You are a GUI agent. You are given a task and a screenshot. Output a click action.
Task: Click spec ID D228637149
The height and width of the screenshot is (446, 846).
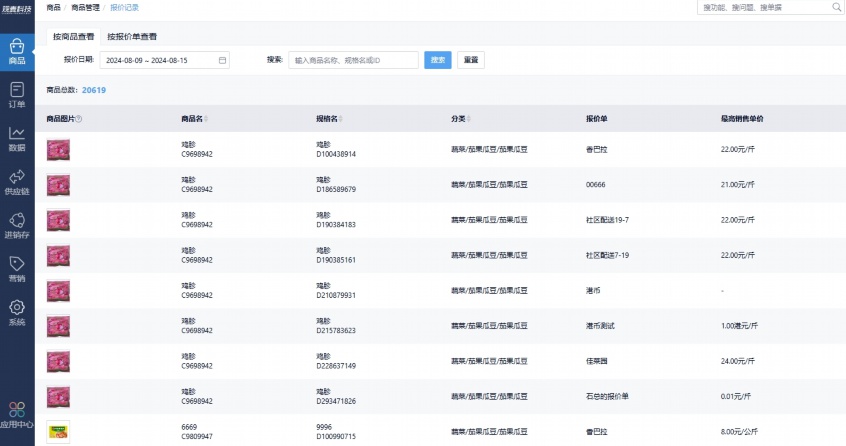[x=336, y=366]
